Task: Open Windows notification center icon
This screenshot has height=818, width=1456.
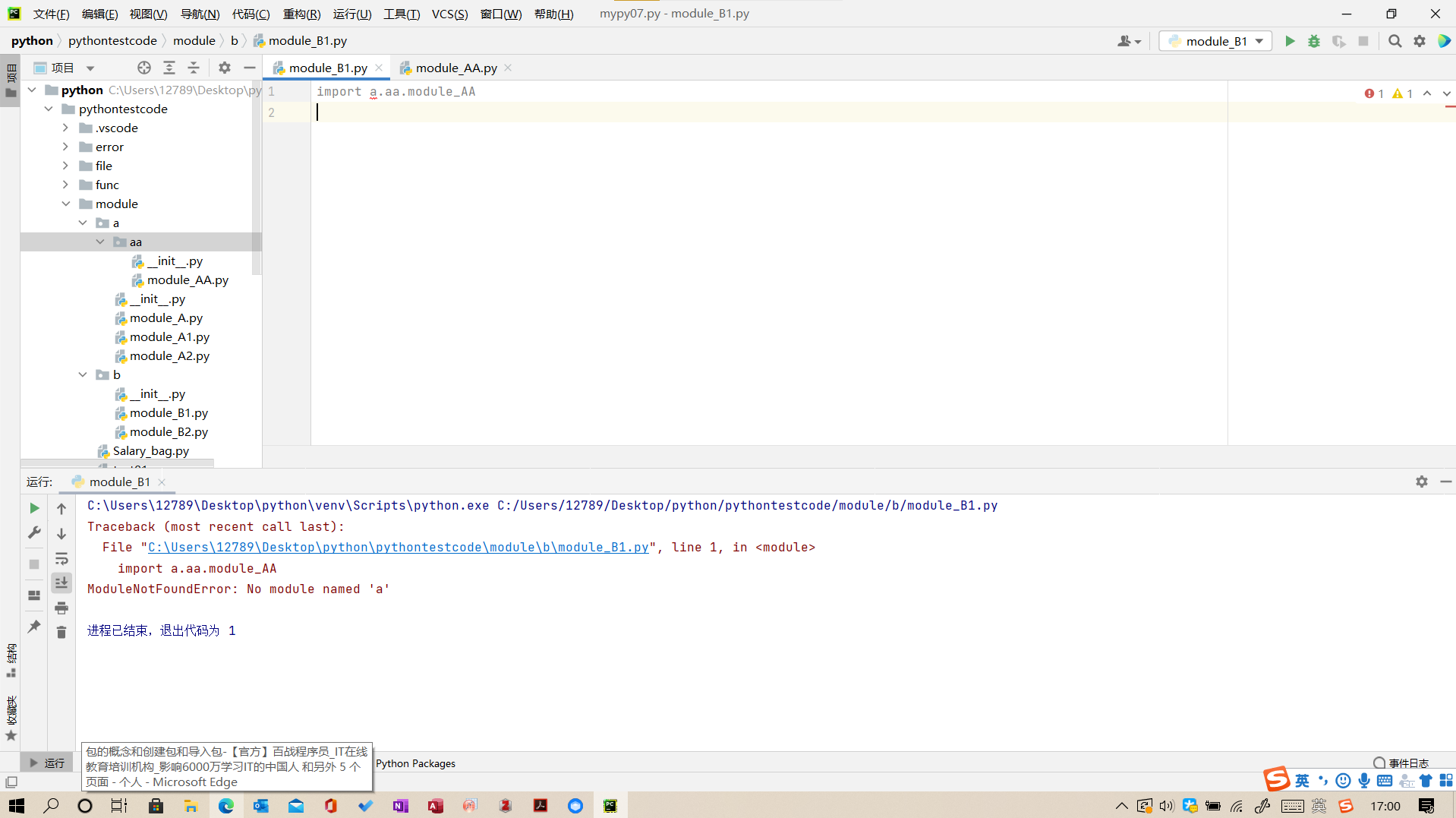Action: coord(1426,806)
